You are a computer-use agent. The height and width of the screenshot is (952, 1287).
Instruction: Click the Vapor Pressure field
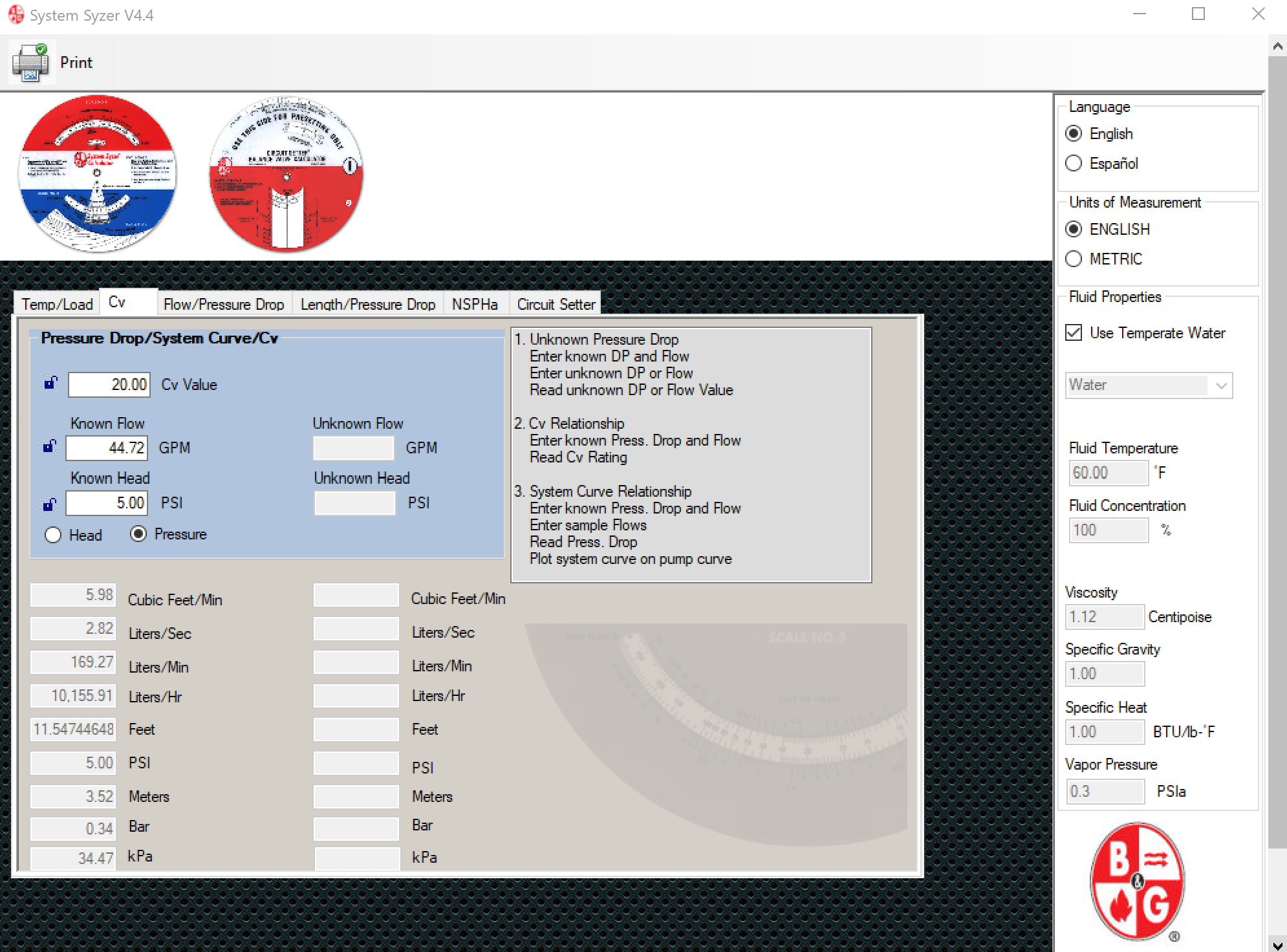tap(1105, 792)
